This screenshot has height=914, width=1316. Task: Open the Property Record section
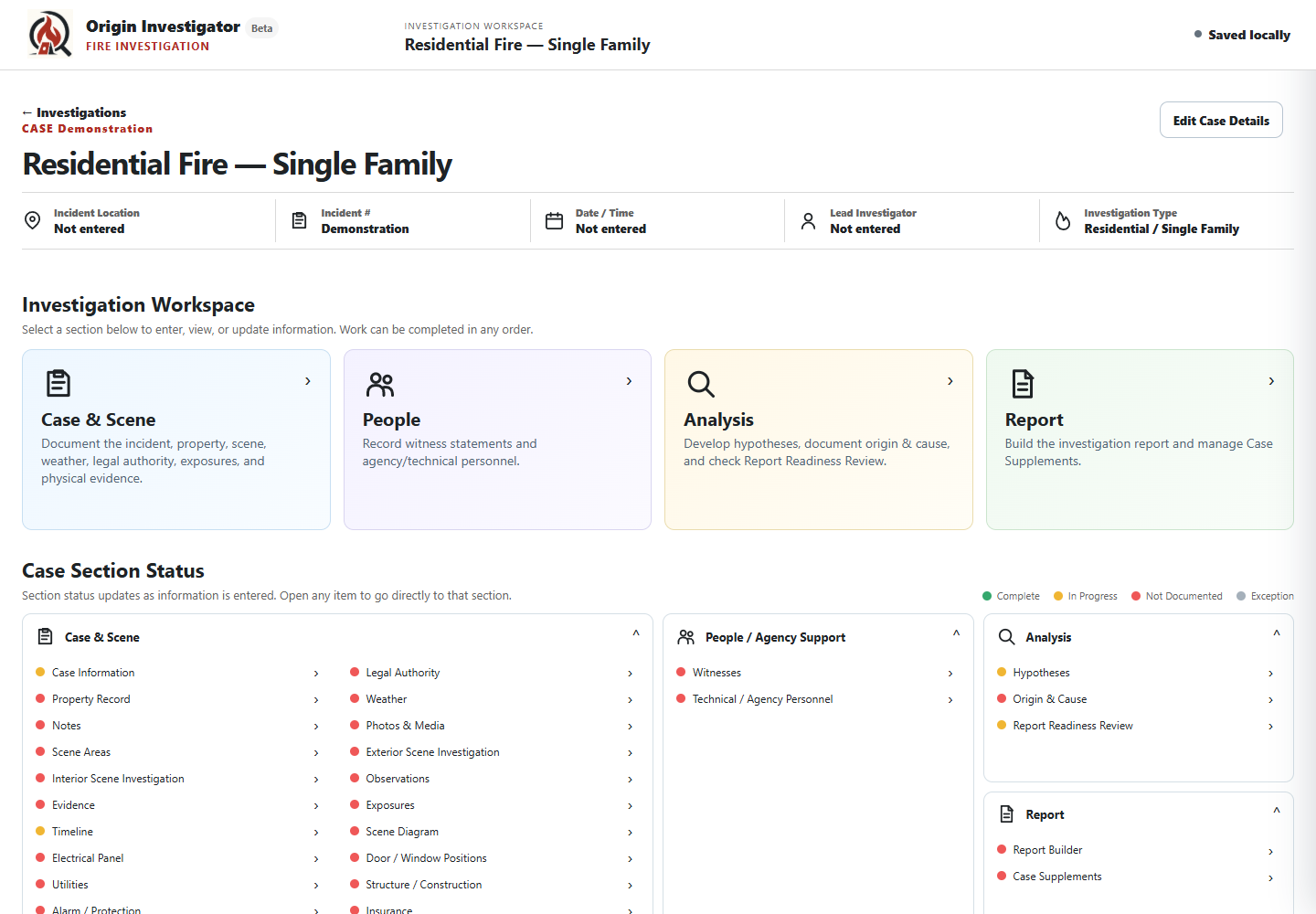pyautogui.click(x=178, y=699)
